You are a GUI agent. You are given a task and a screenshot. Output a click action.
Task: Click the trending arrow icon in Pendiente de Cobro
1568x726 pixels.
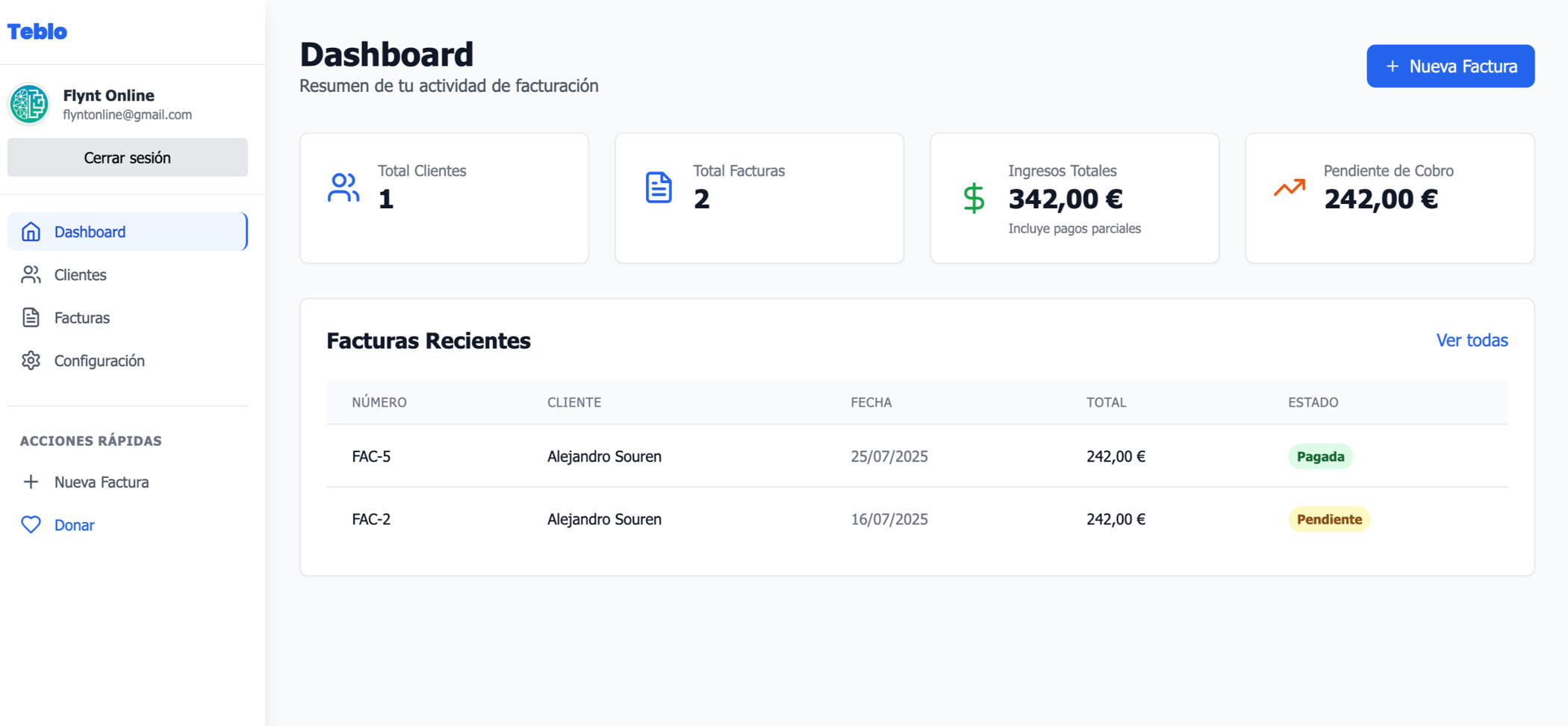pos(1287,189)
